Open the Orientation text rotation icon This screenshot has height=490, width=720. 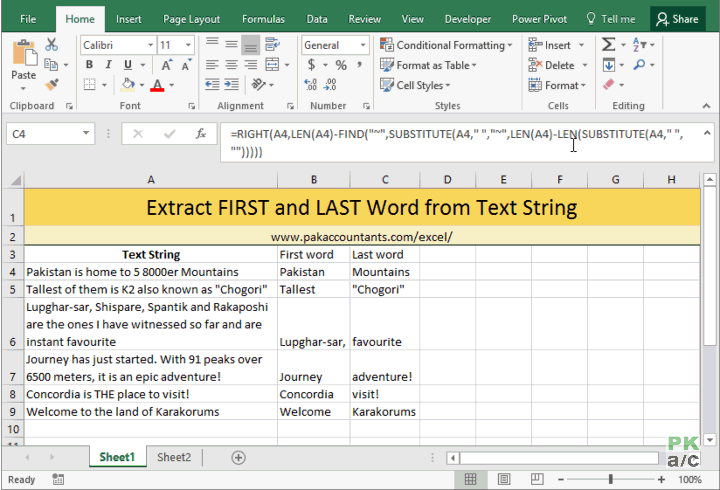pyautogui.click(x=259, y=84)
